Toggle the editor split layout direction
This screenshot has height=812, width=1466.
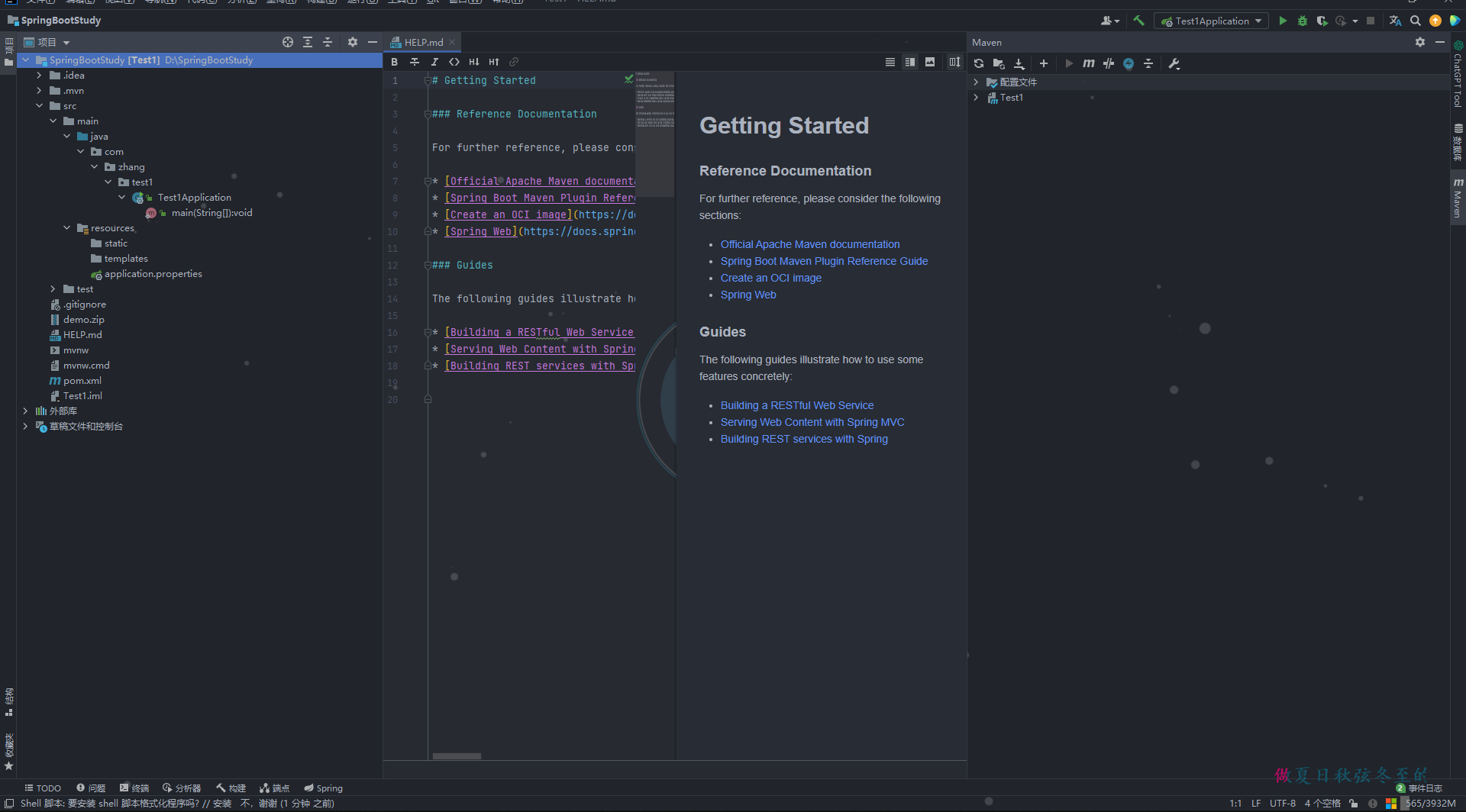pos(955,62)
